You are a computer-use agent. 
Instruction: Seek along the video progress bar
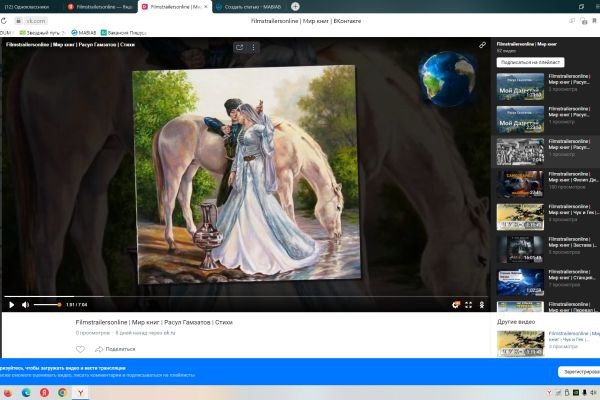pyautogui.click(x=245, y=296)
